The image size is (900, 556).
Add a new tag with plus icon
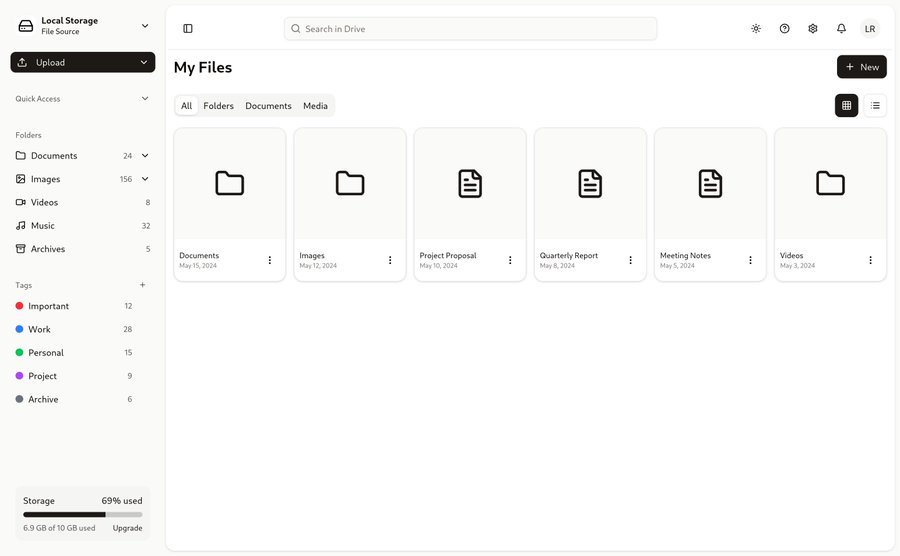tap(142, 285)
